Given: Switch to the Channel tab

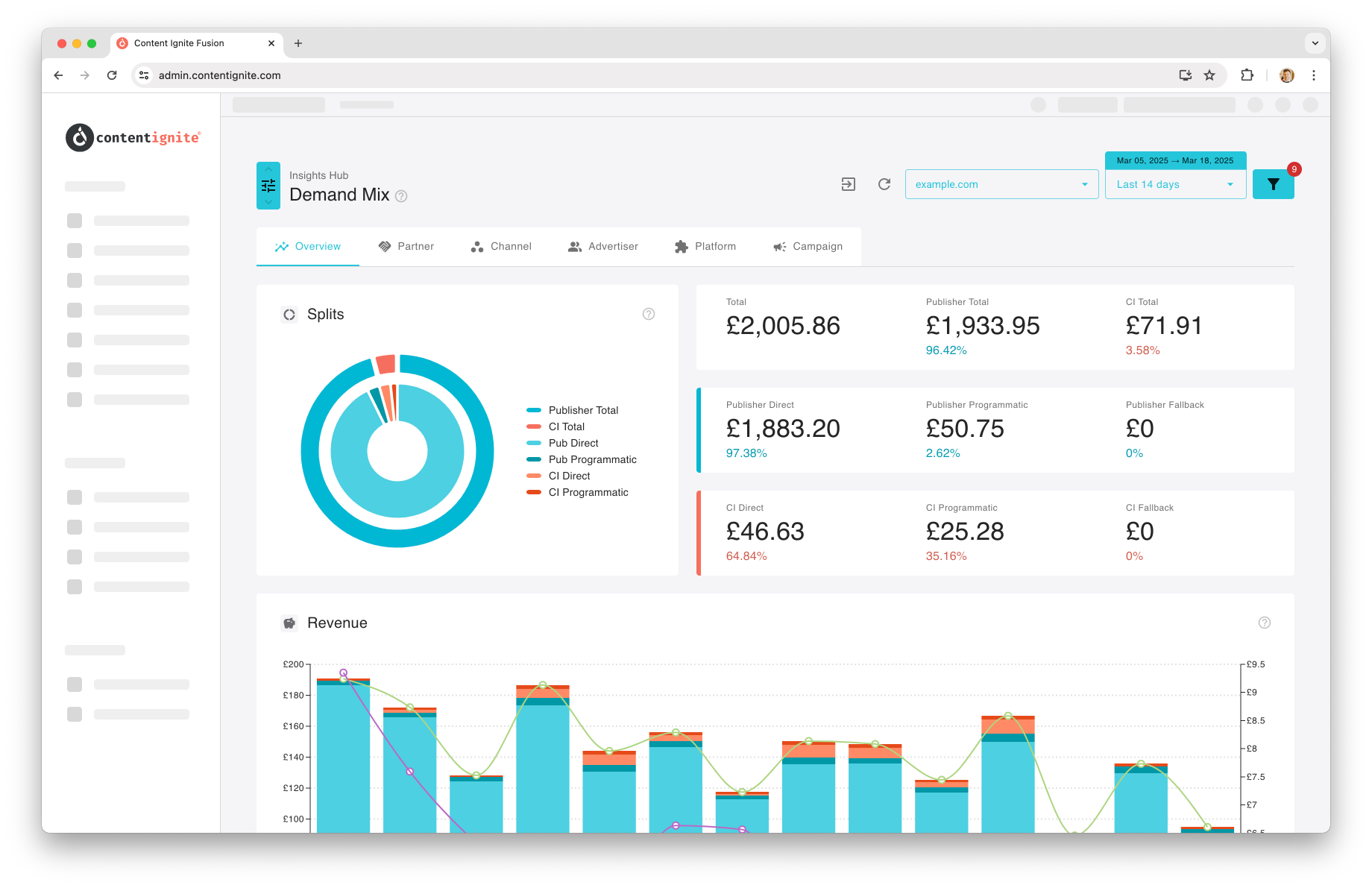Looking at the screenshot, I should [501, 247].
